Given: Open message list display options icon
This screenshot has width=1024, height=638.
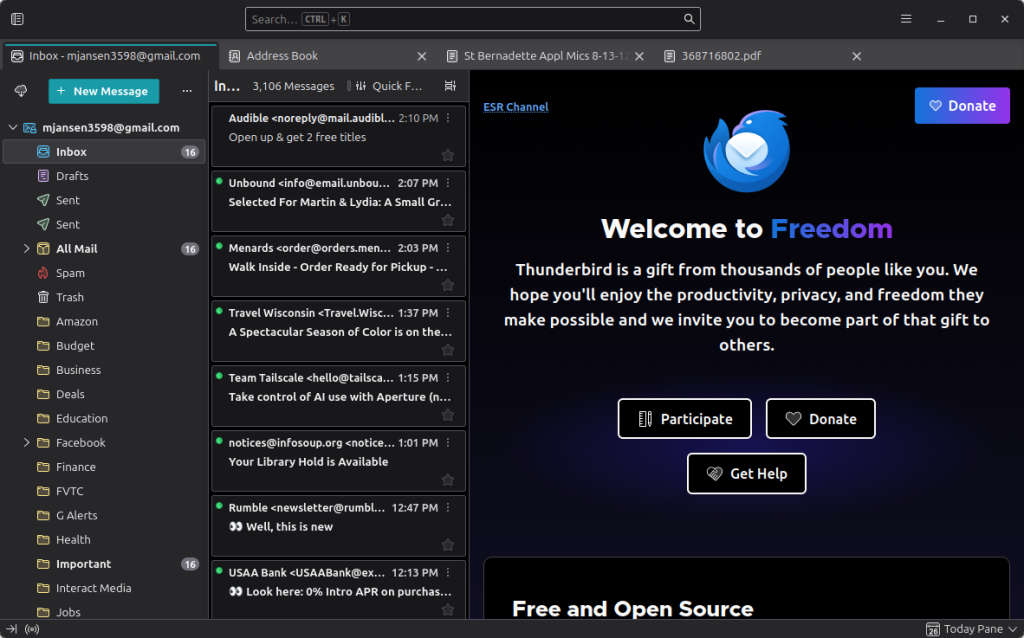Looking at the screenshot, I should (450, 86).
